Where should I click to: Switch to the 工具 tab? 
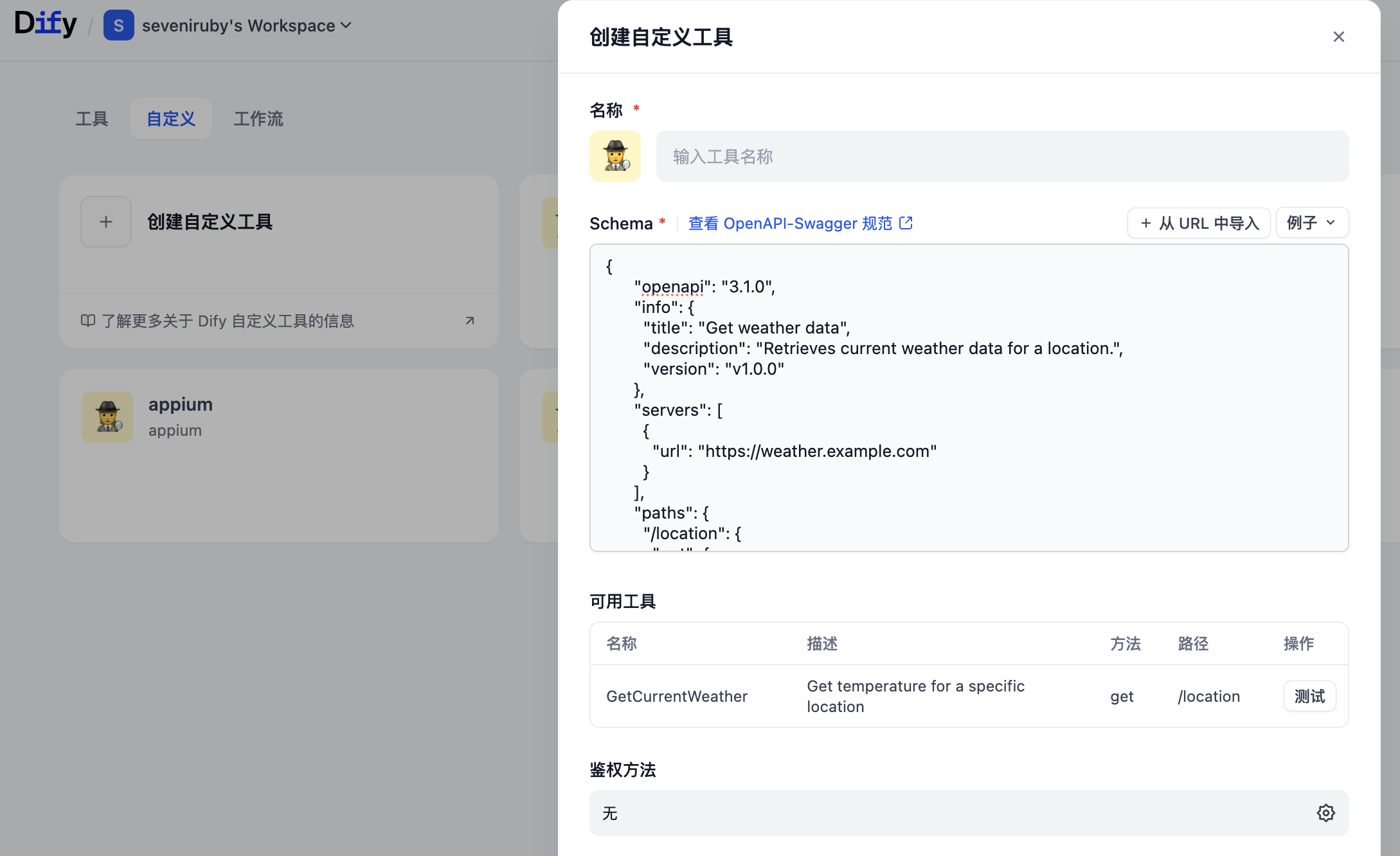coord(92,119)
